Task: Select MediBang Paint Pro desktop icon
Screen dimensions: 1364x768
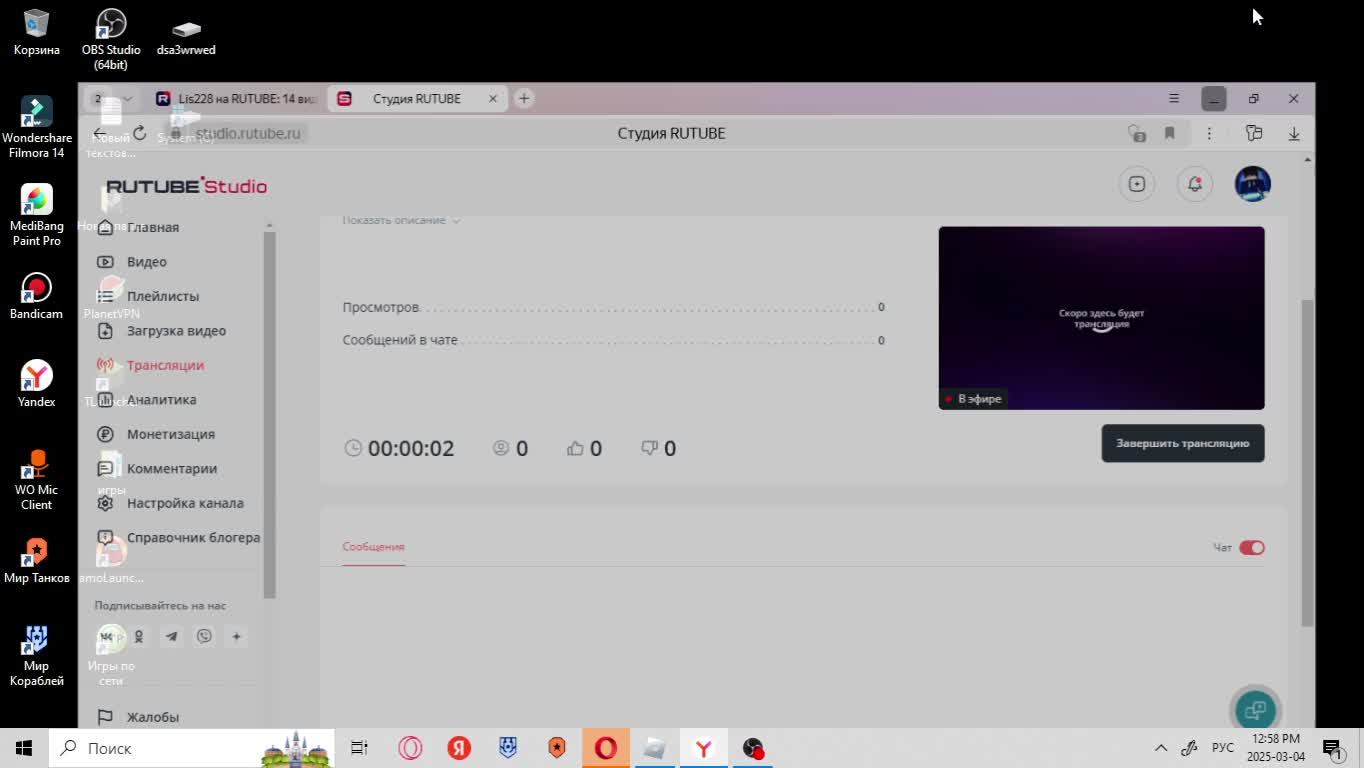Action: point(36,215)
